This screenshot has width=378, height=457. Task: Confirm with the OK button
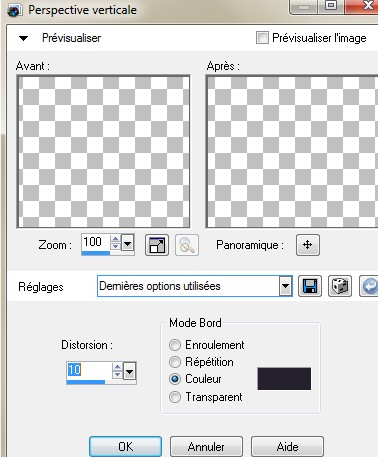pyautogui.click(x=125, y=447)
